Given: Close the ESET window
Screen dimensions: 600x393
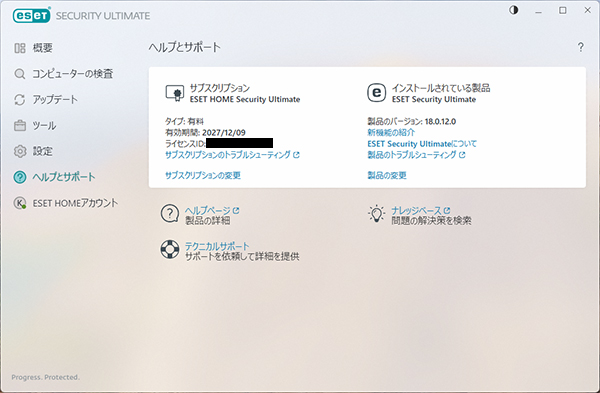Looking at the screenshot, I should [x=588, y=10].
